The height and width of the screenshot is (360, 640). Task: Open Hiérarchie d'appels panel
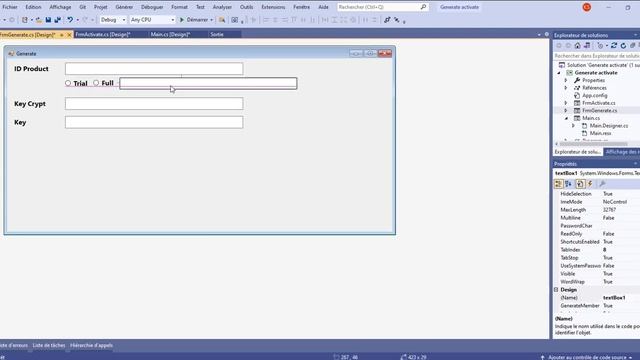[91, 345]
